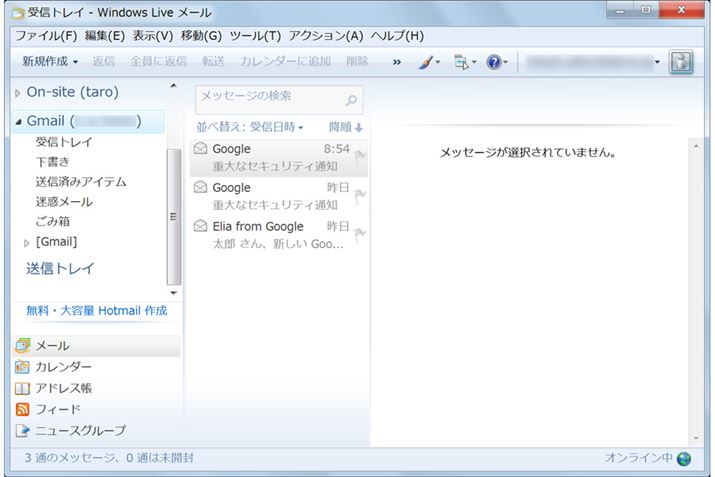Collapse the Gmail account tree

pyautogui.click(x=18, y=122)
